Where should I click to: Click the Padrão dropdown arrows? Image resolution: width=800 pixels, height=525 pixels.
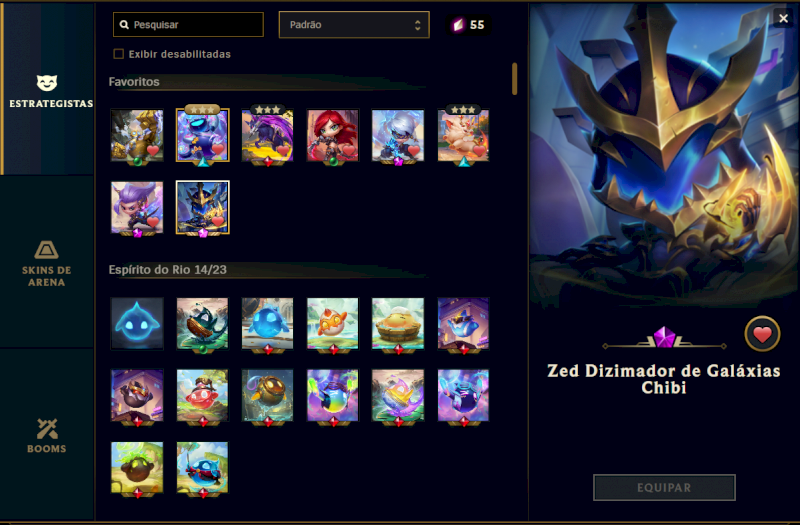(417, 25)
